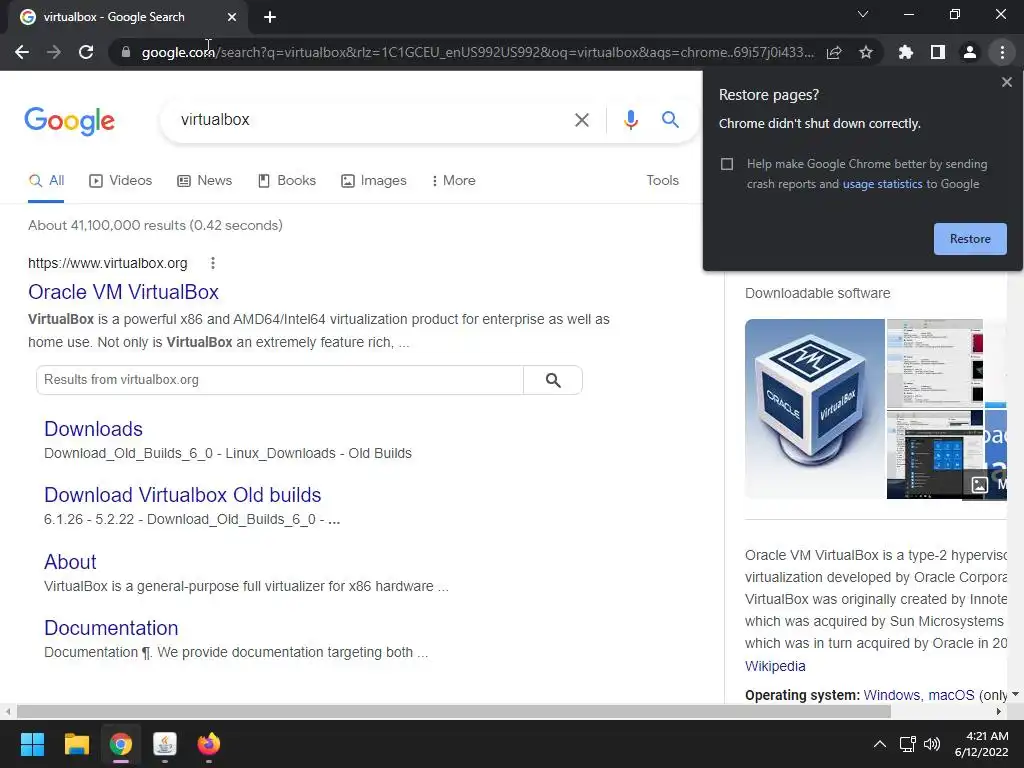Expand the More search categories
The width and height of the screenshot is (1024, 768).
(453, 181)
